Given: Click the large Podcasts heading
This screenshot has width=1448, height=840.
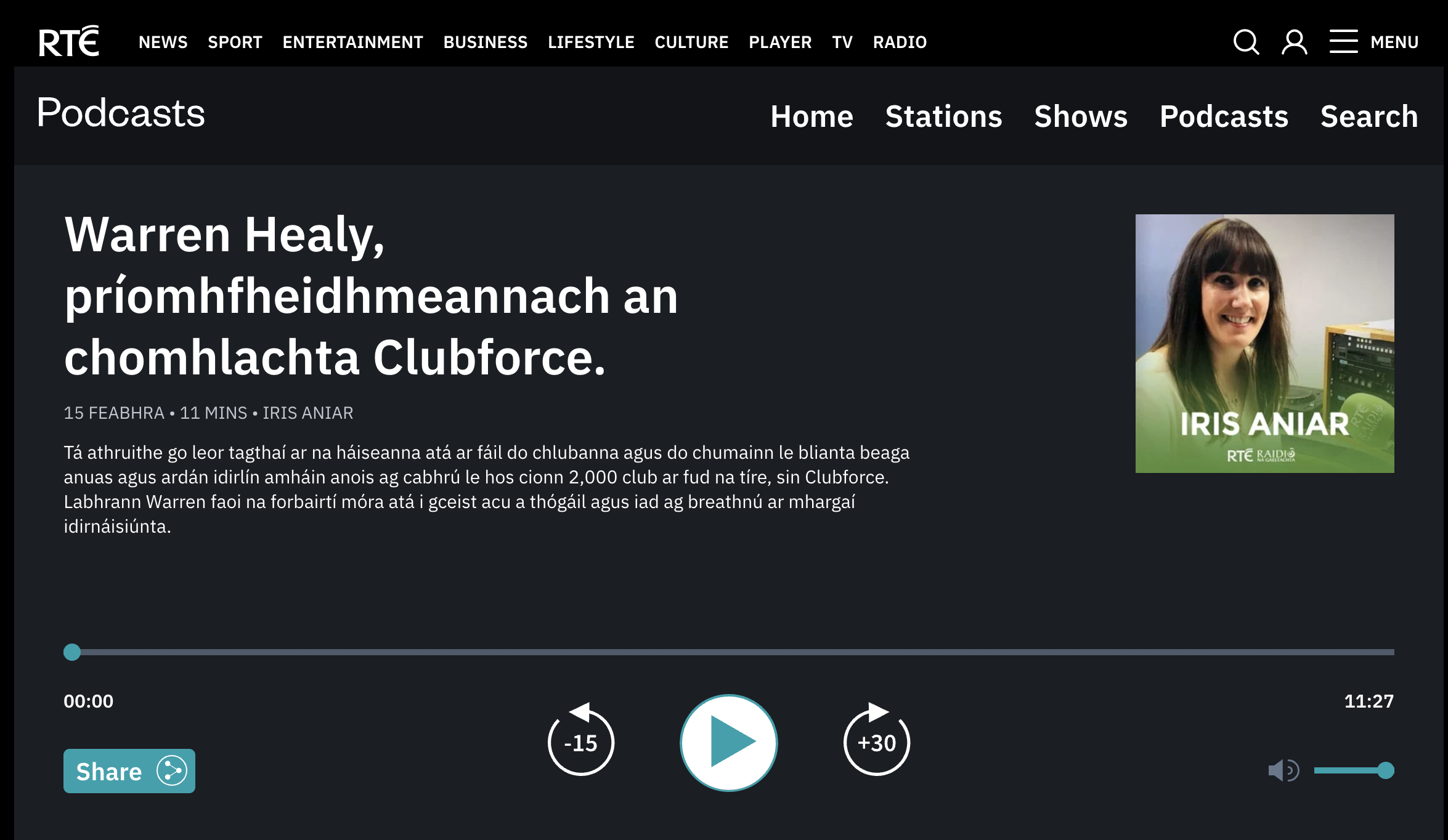Looking at the screenshot, I should [121, 113].
